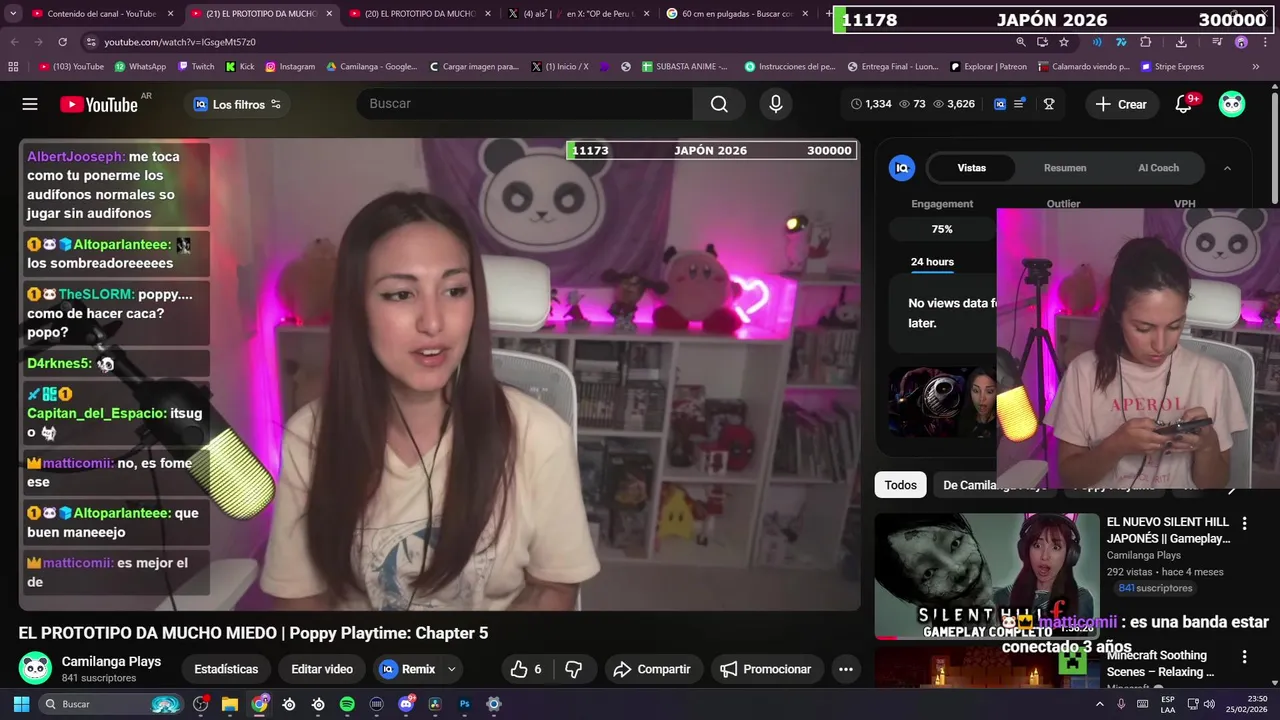Open the Silent Hill video thumbnail

click(x=987, y=576)
